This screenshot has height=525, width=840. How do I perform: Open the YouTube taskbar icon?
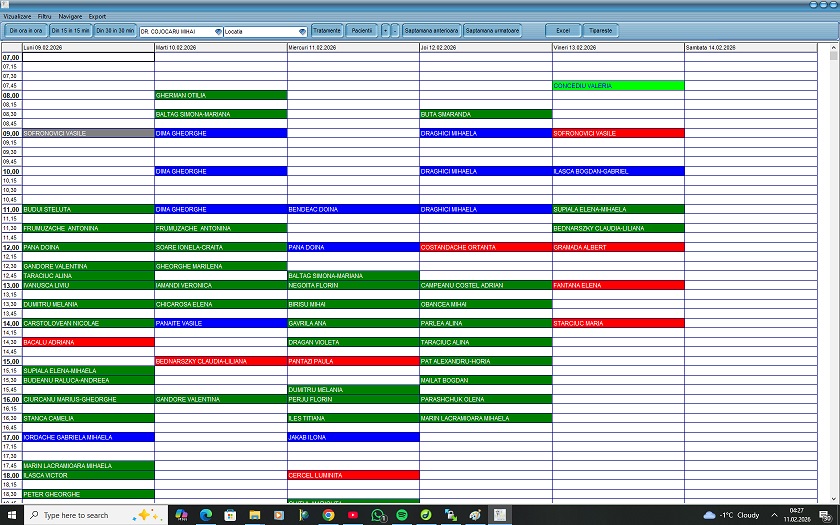353,515
